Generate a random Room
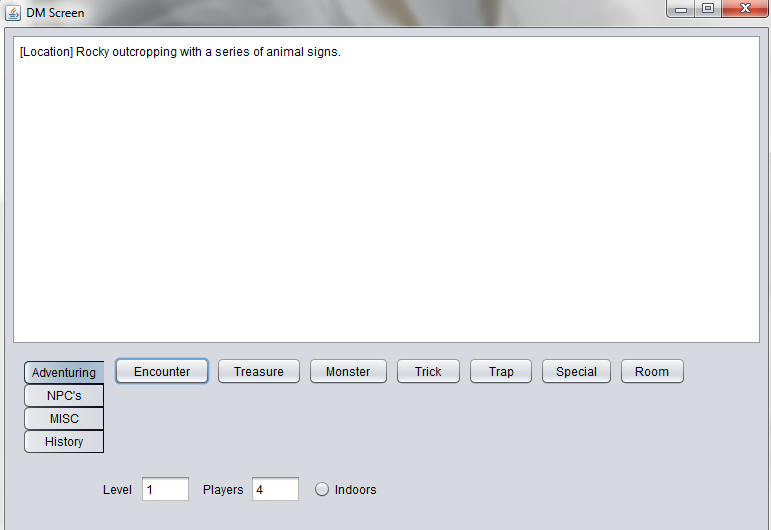The image size is (771, 530). point(652,371)
